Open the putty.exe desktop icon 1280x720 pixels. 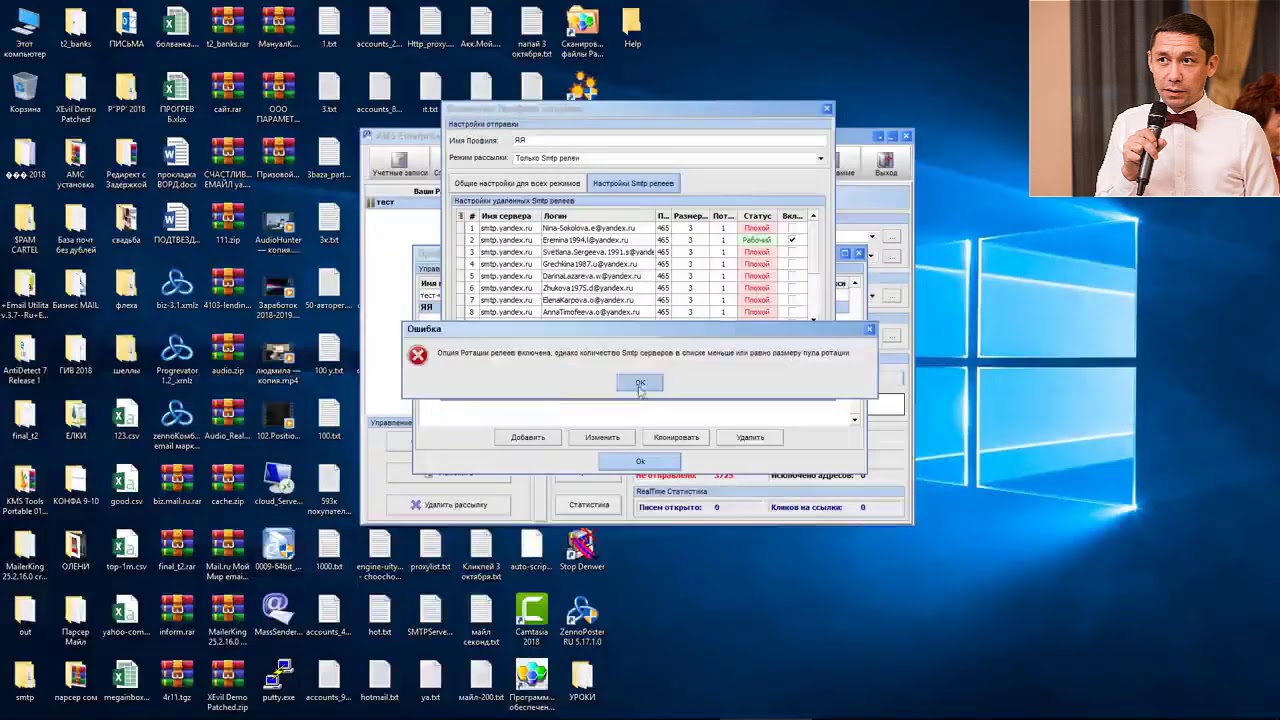(278, 680)
